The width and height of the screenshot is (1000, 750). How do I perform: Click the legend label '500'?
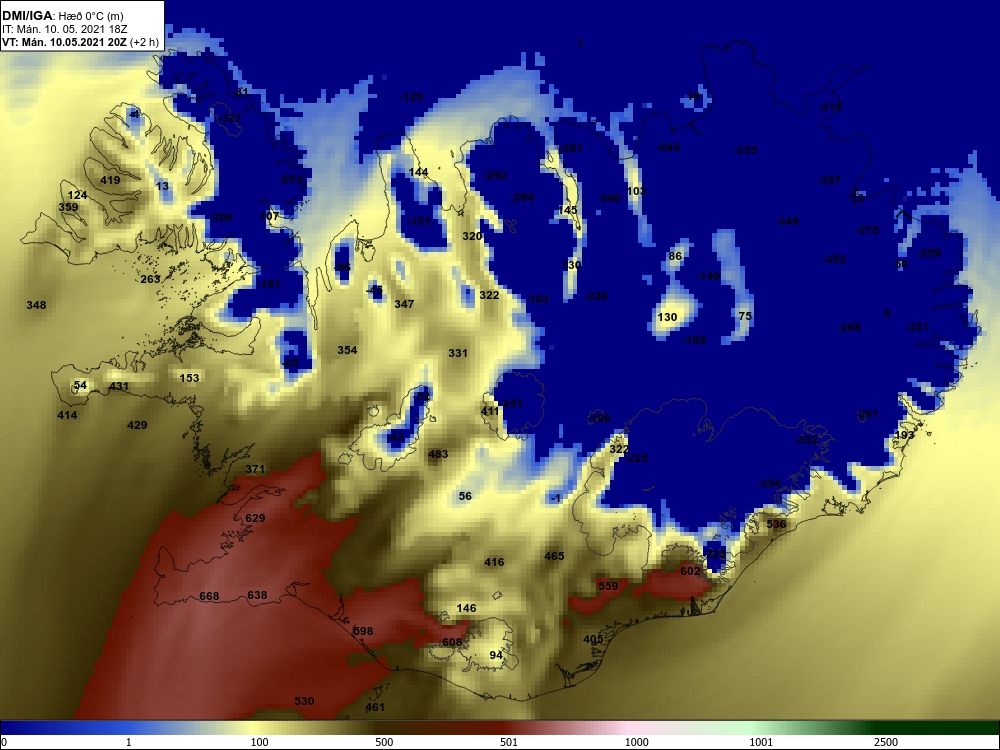tap(384, 742)
